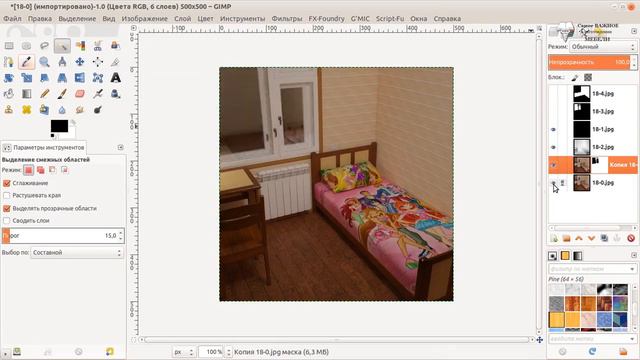Select the Airbrush tool
The height and width of the screenshot is (360, 640).
tap(98, 94)
